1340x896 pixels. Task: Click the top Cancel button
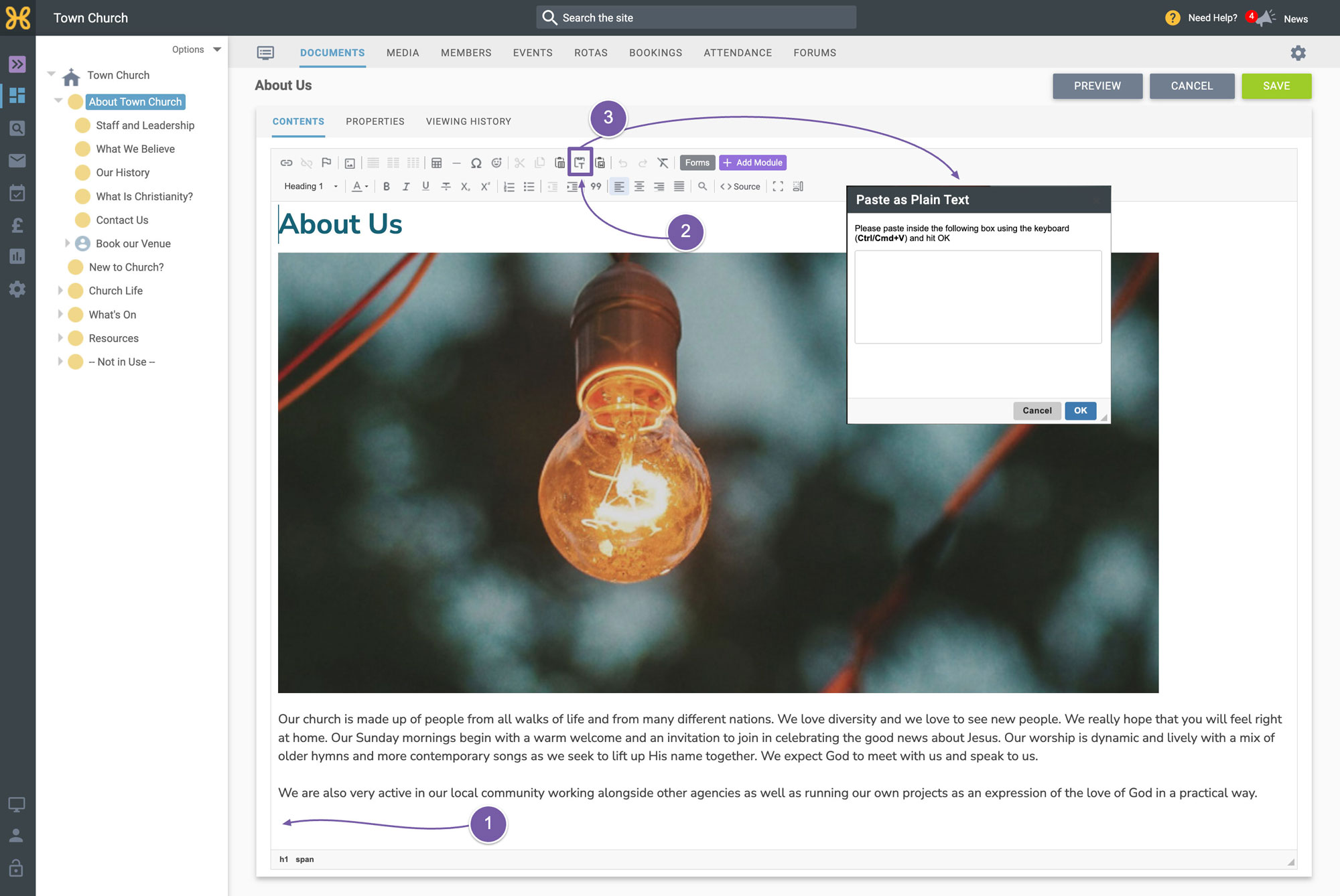tap(1191, 86)
